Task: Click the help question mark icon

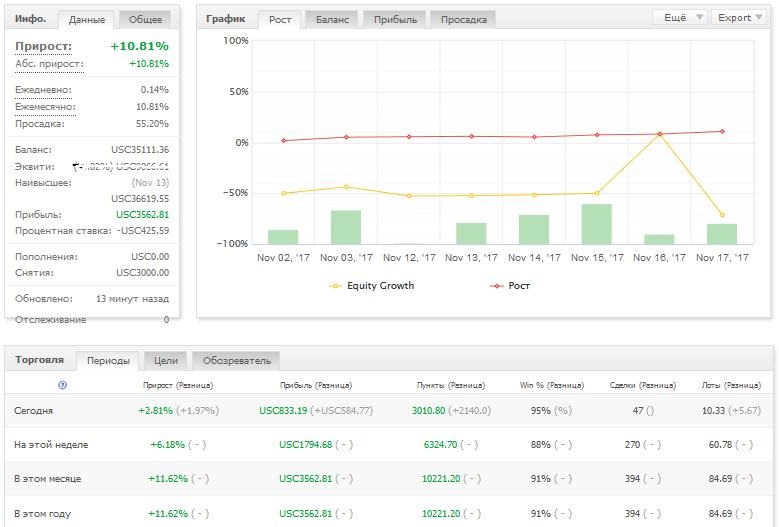Action: tap(62, 385)
